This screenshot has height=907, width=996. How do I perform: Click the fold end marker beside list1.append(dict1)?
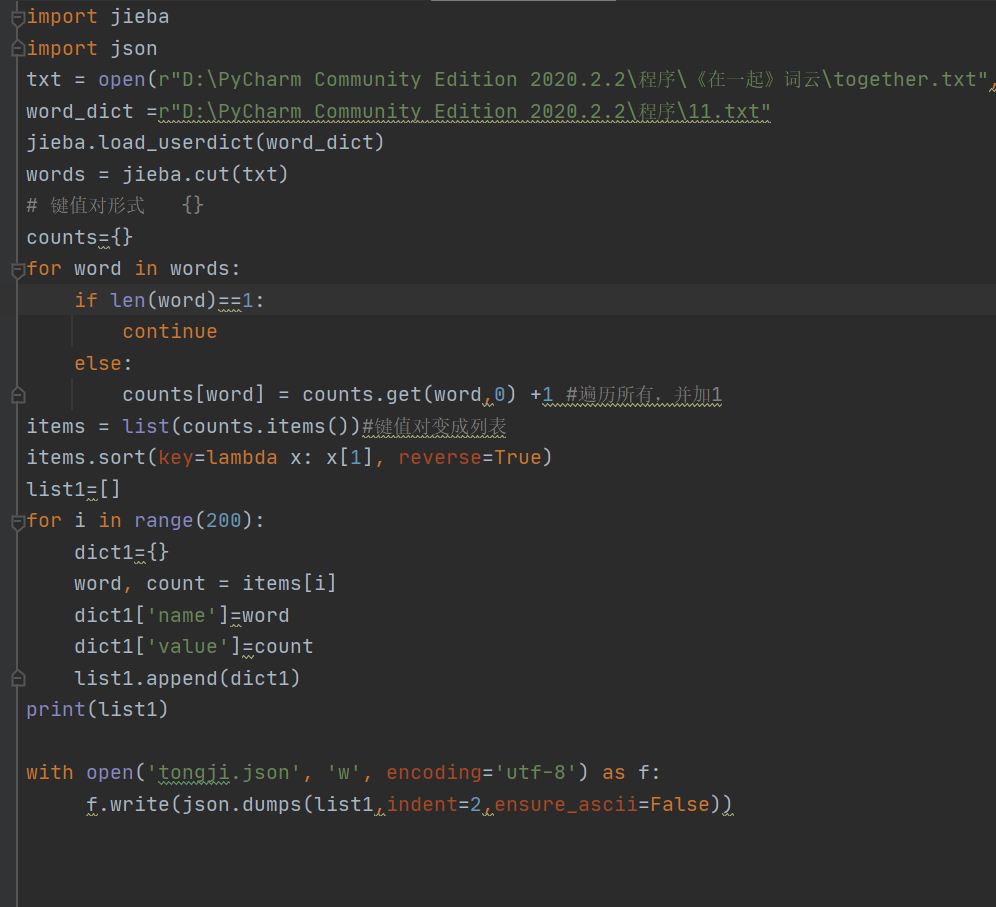[x=18, y=678]
